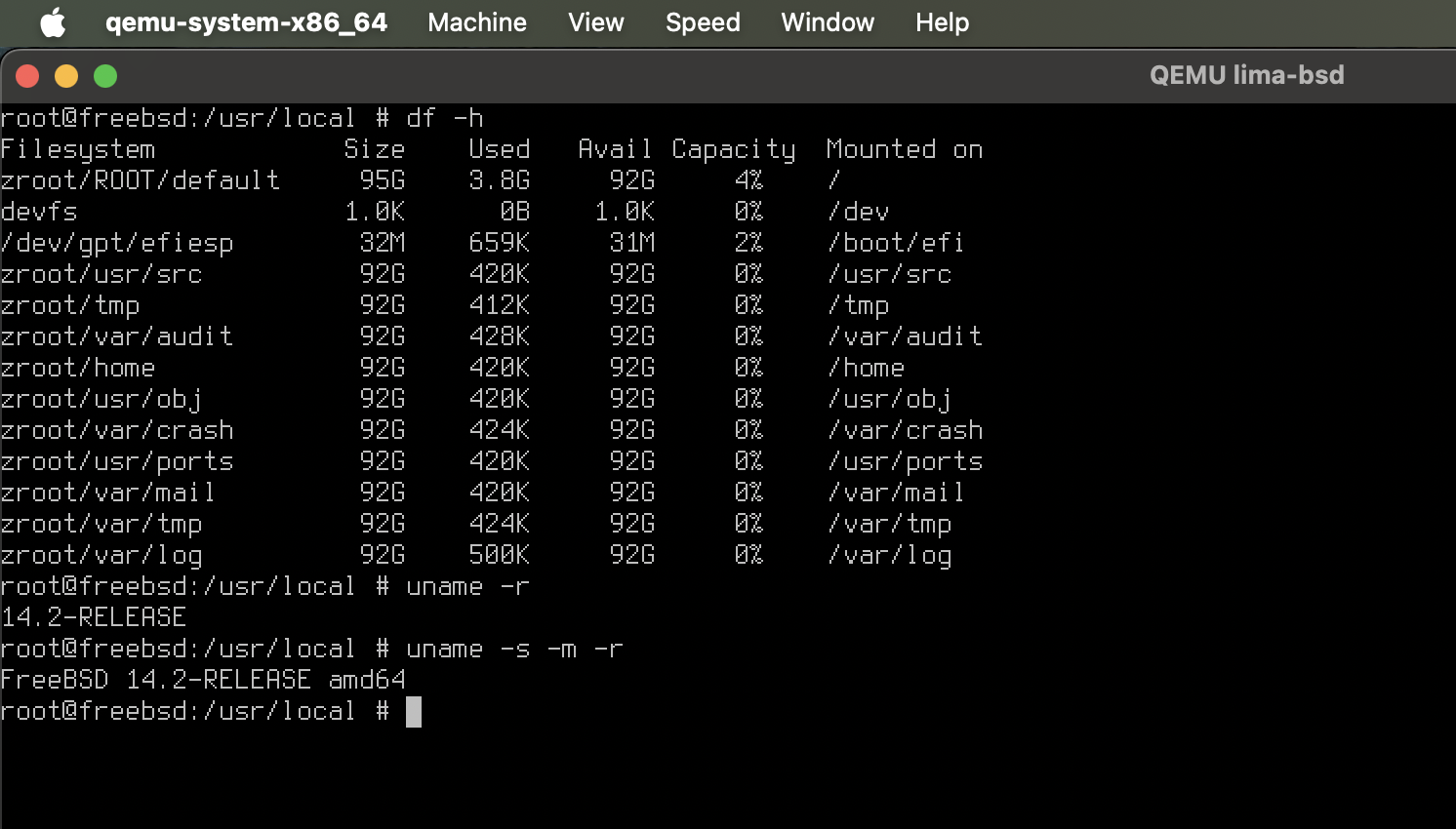This screenshot has width=1456, height=829.
Task: Click the 428K used value
Action: (500, 336)
